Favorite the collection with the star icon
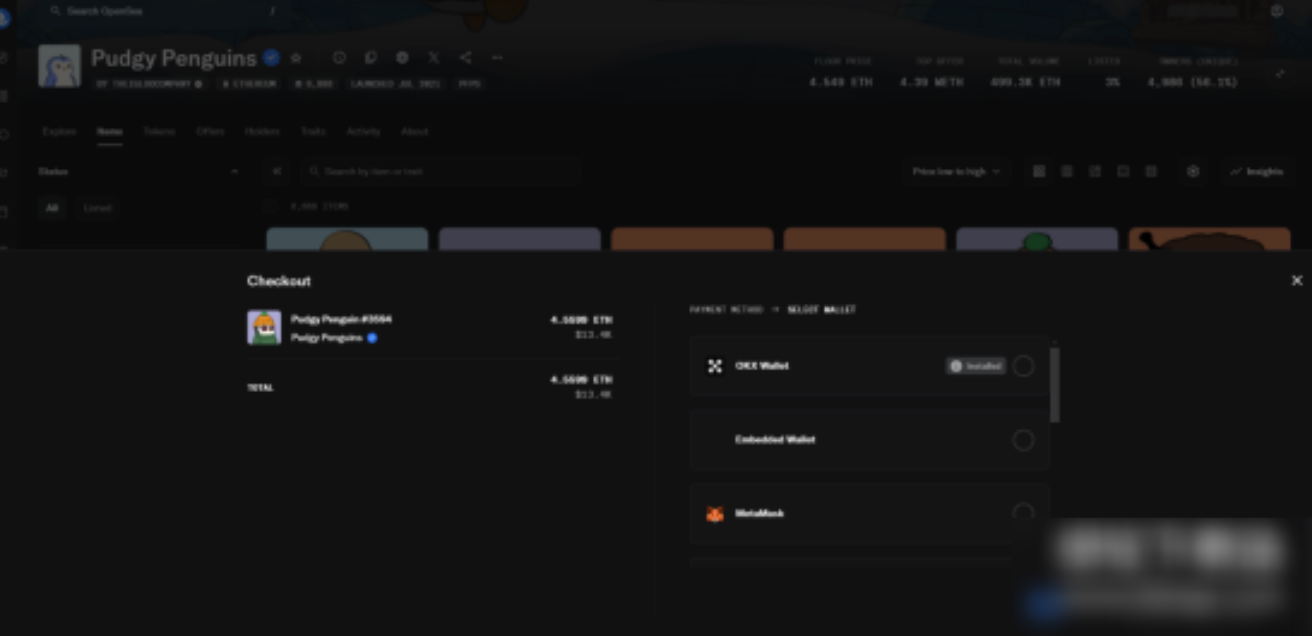 coord(296,58)
